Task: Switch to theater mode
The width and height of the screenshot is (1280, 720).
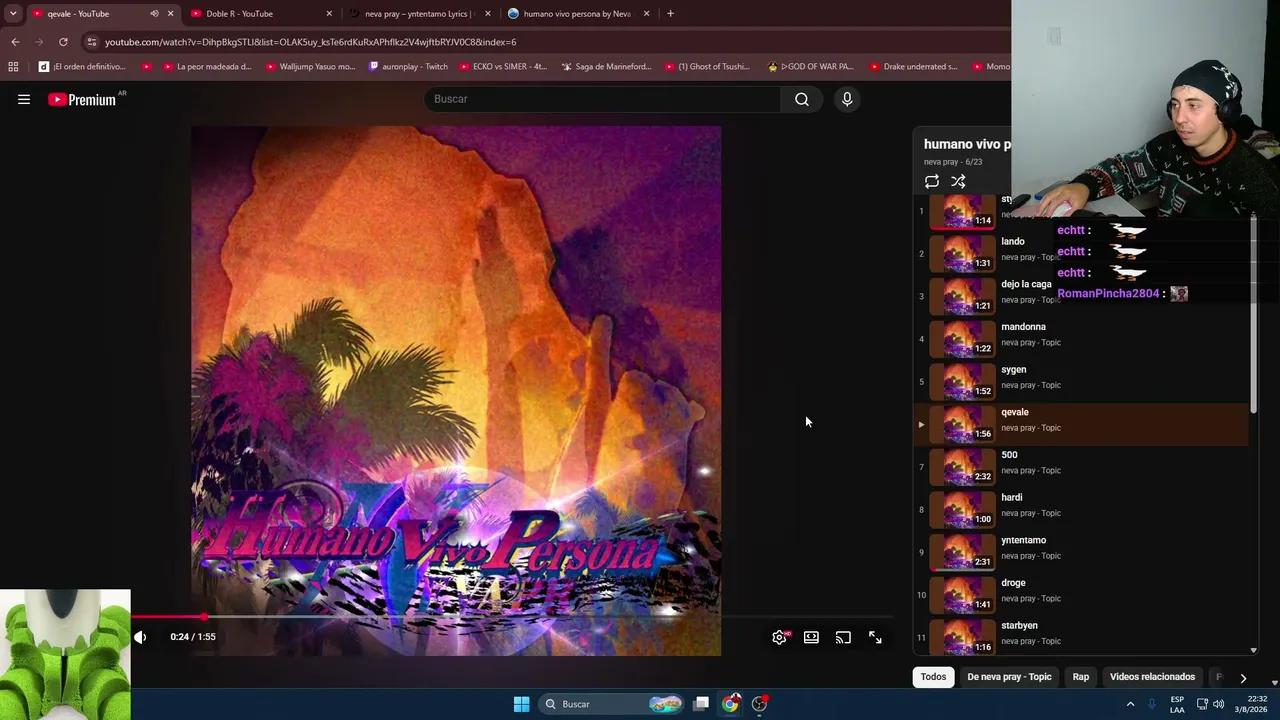Action: click(x=811, y=637)
